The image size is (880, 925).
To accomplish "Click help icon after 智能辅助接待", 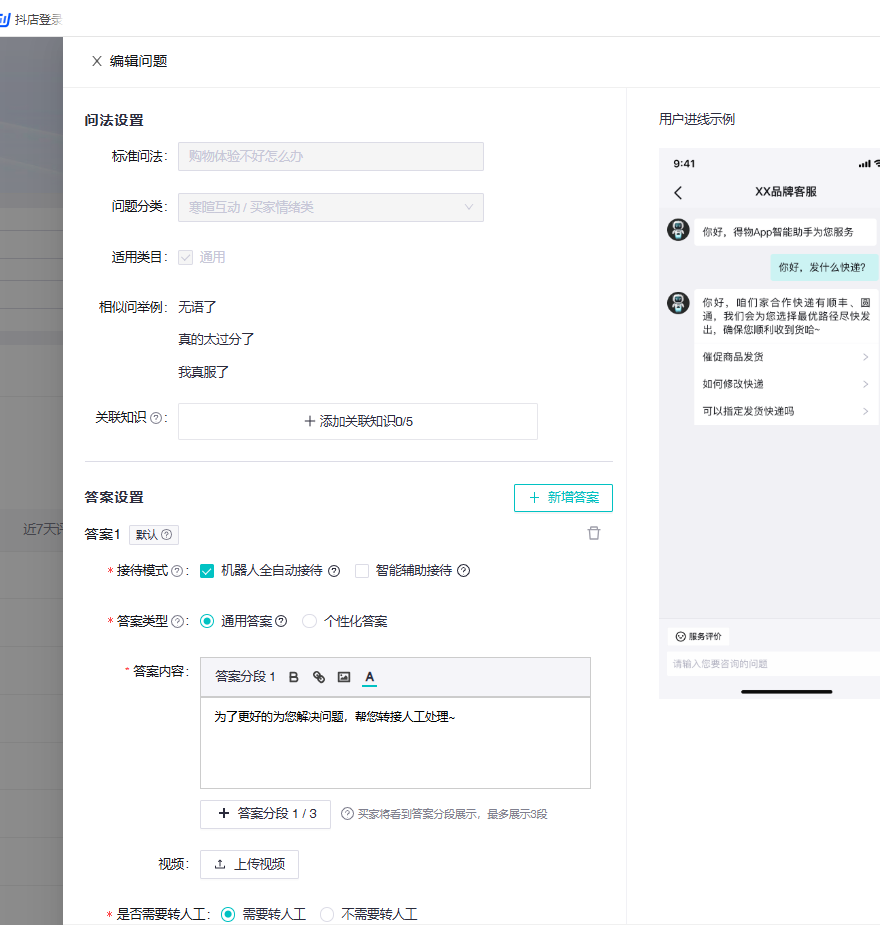I will pos(464,570).
